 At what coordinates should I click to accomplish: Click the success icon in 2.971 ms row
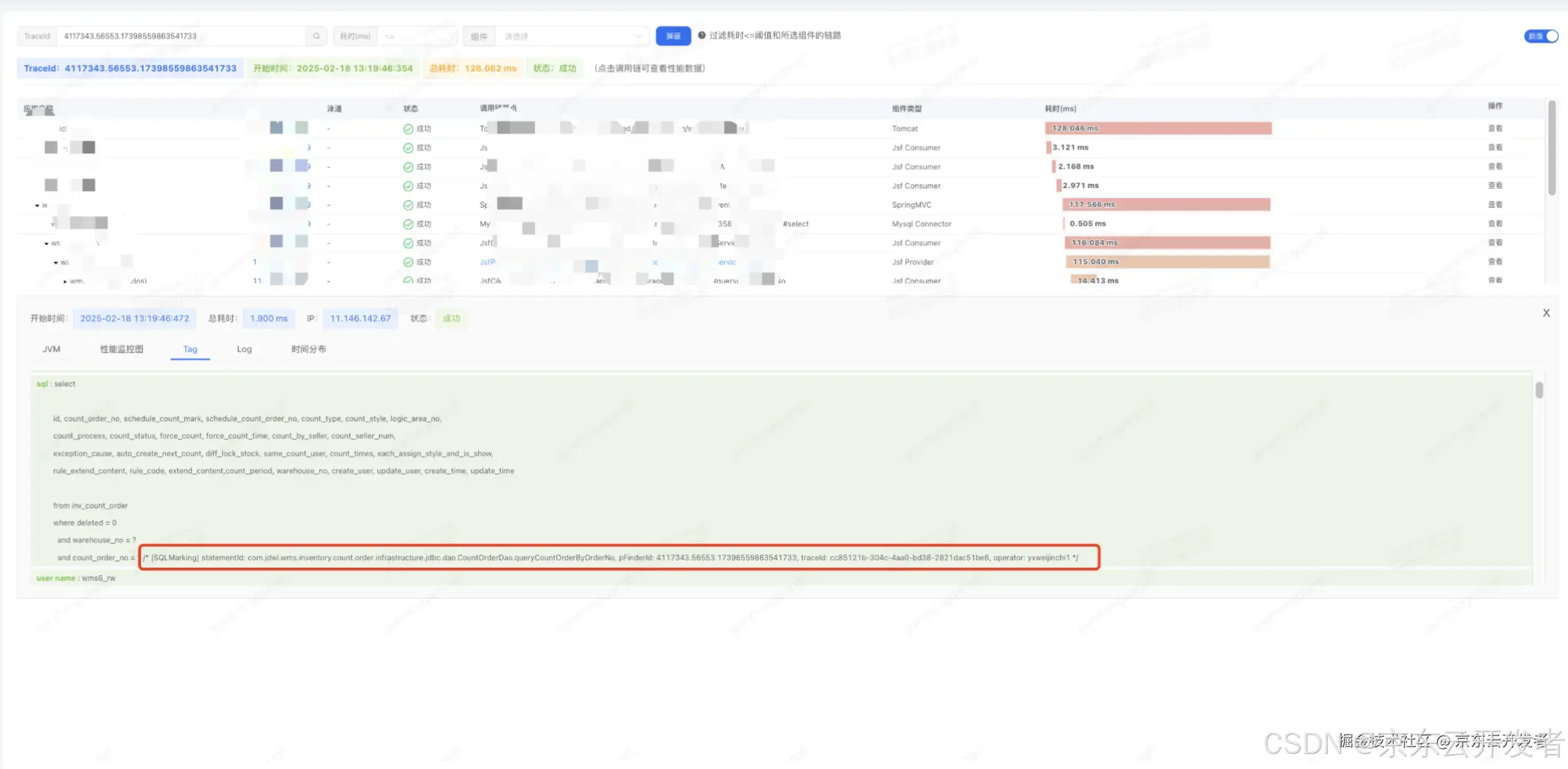[408, 186]
